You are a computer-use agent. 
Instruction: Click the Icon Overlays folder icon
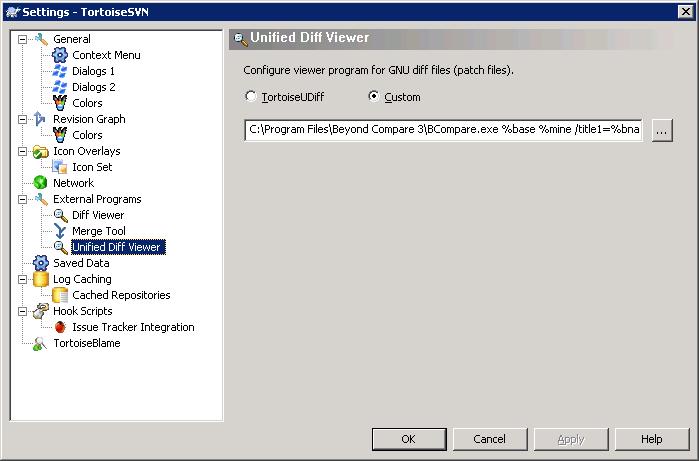click(x=41, y=152)
